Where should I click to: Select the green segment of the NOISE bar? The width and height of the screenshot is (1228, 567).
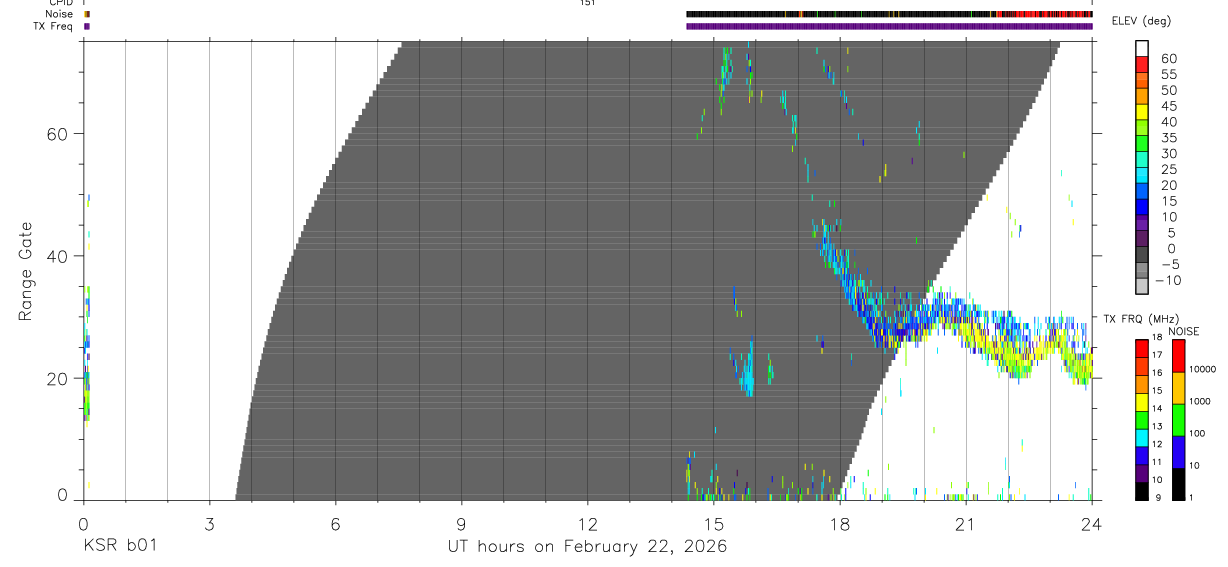tap(1178, 420)
